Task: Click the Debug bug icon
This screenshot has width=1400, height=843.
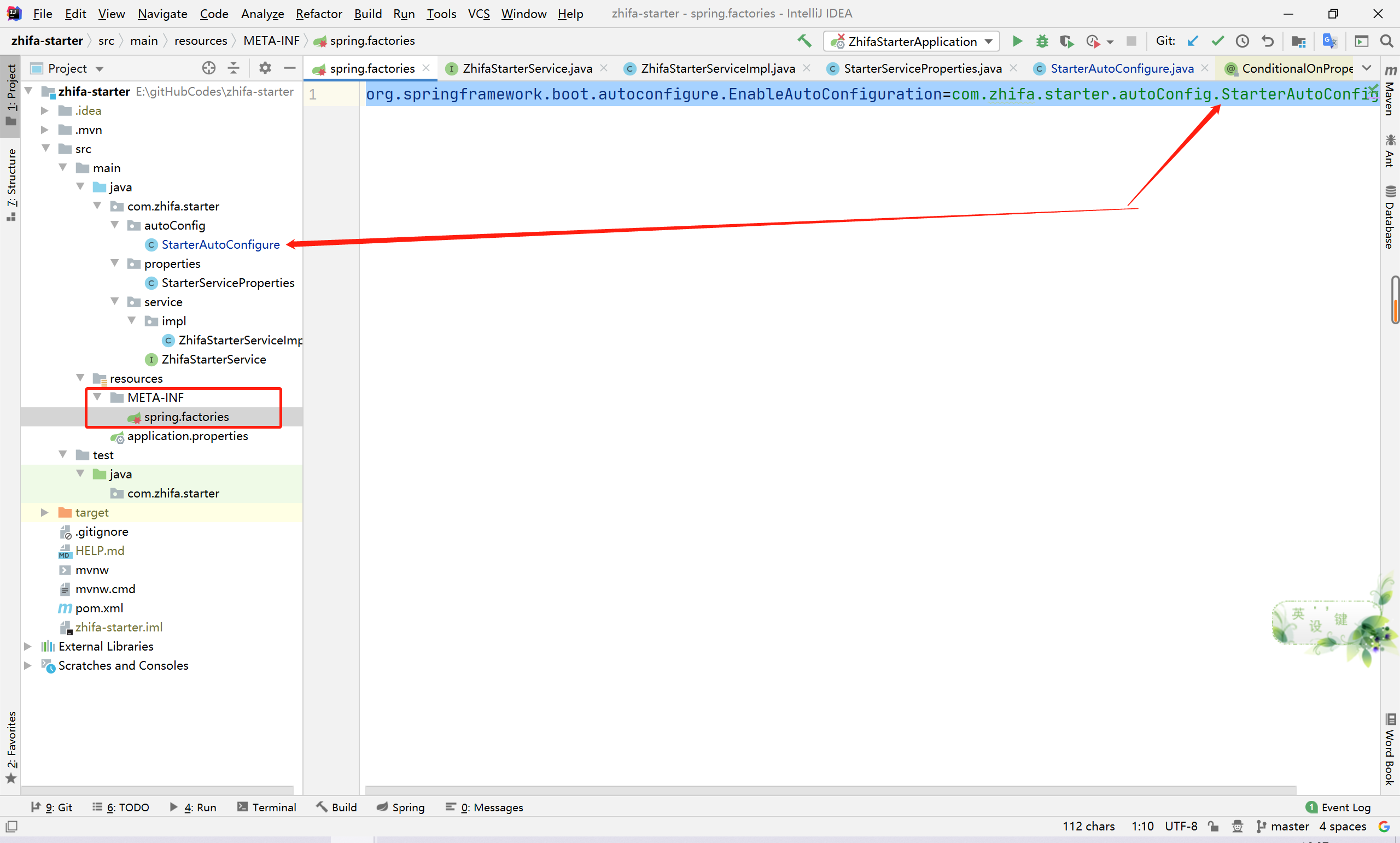Action: (1041, 41)
